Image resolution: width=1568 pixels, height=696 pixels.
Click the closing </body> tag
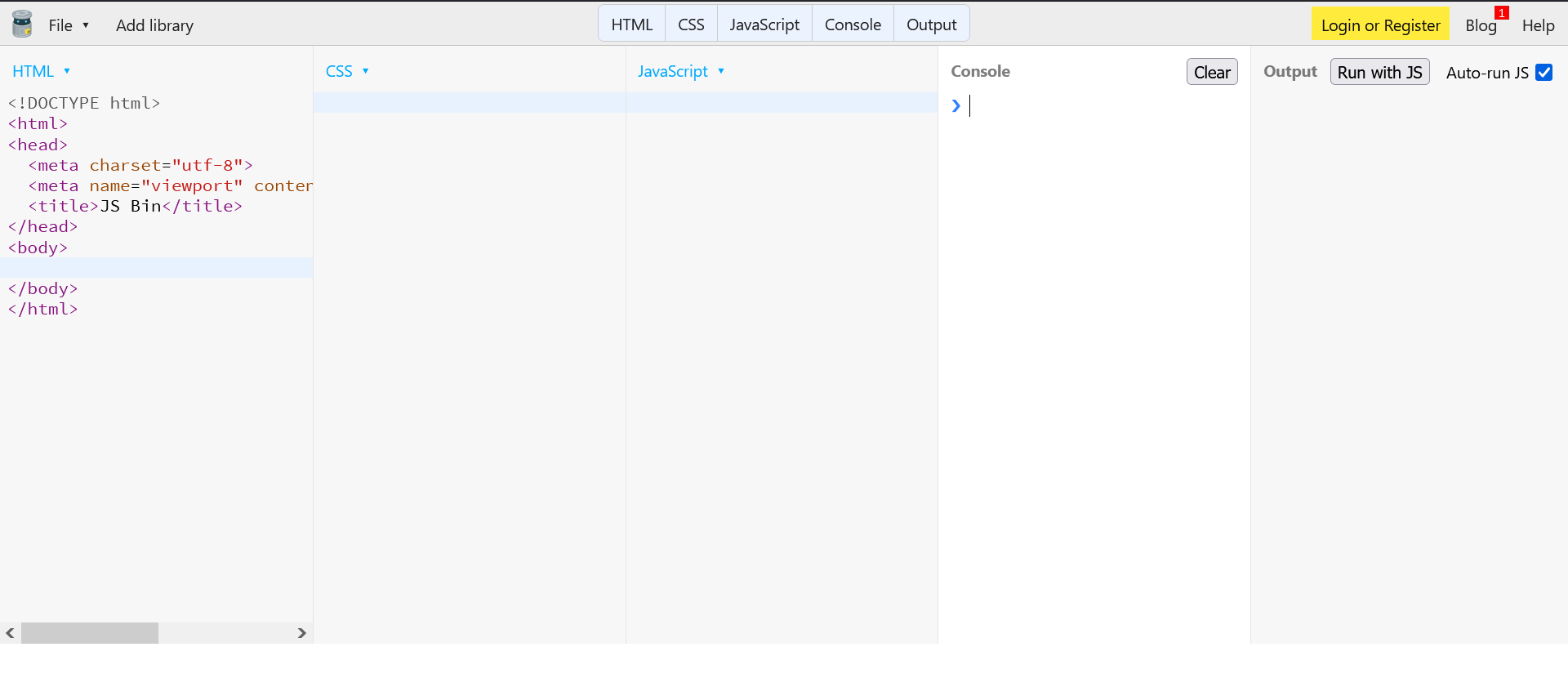42,288
